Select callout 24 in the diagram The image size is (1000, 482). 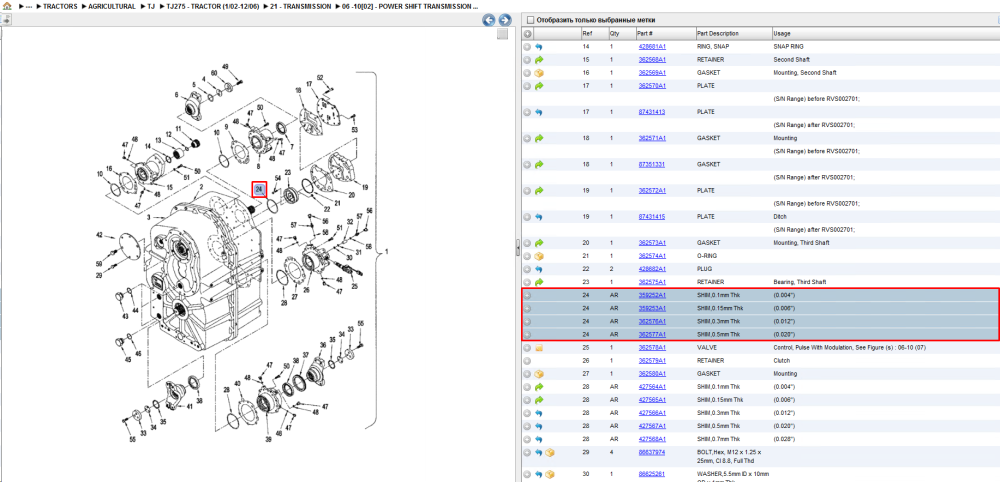click(259, 189)
